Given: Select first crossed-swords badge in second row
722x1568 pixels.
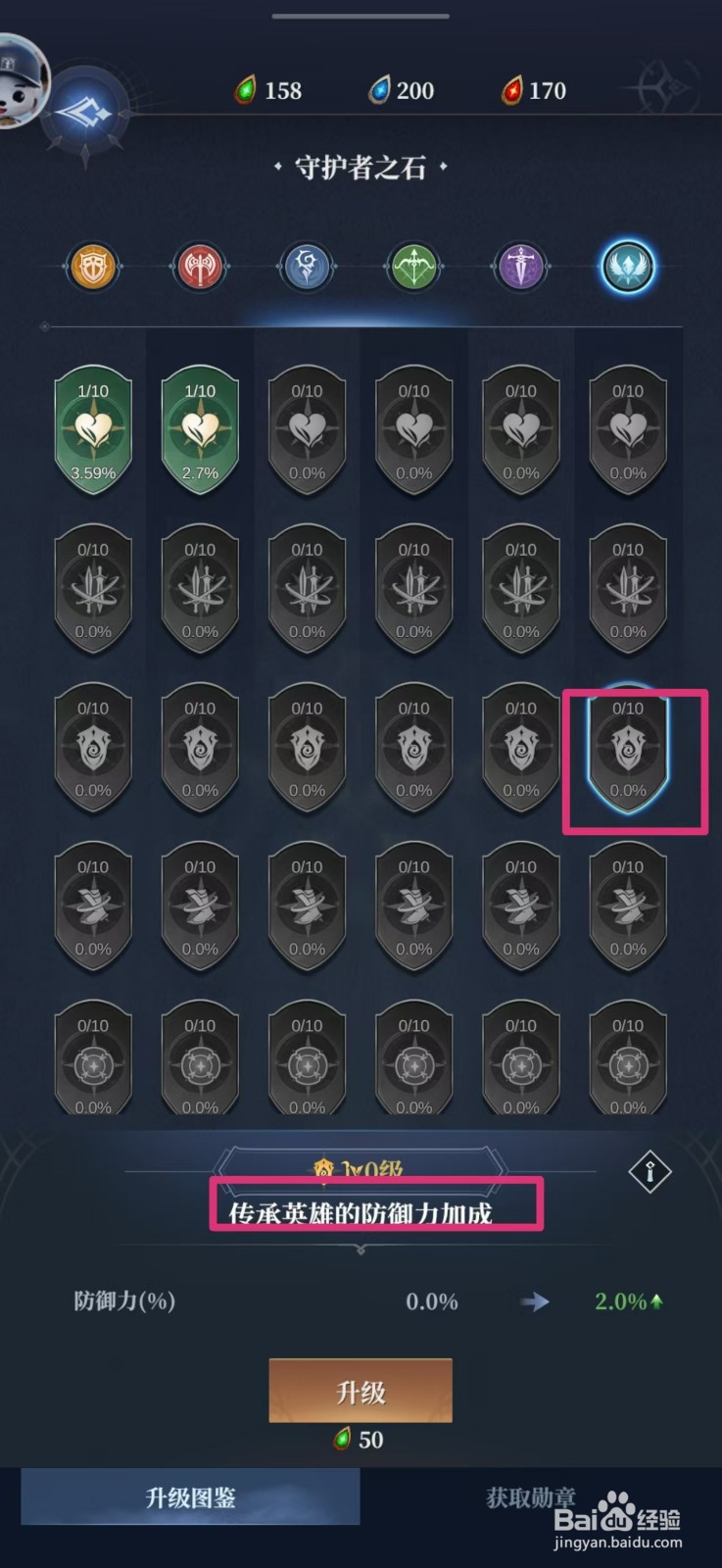Looking at the screenshot, I should tap(93, 589).
